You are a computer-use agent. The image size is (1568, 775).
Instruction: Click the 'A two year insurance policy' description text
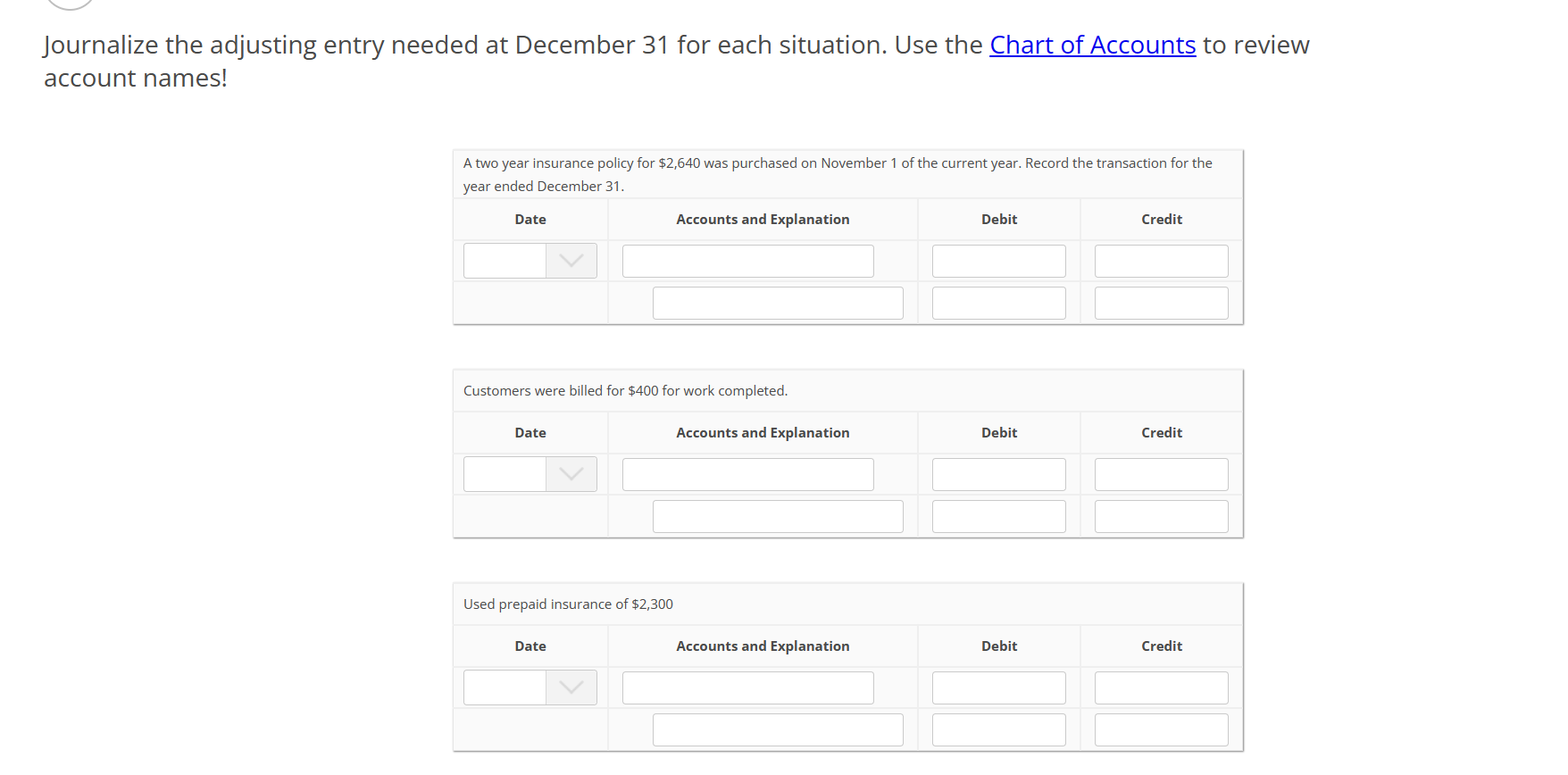click(x=838, y=174)
